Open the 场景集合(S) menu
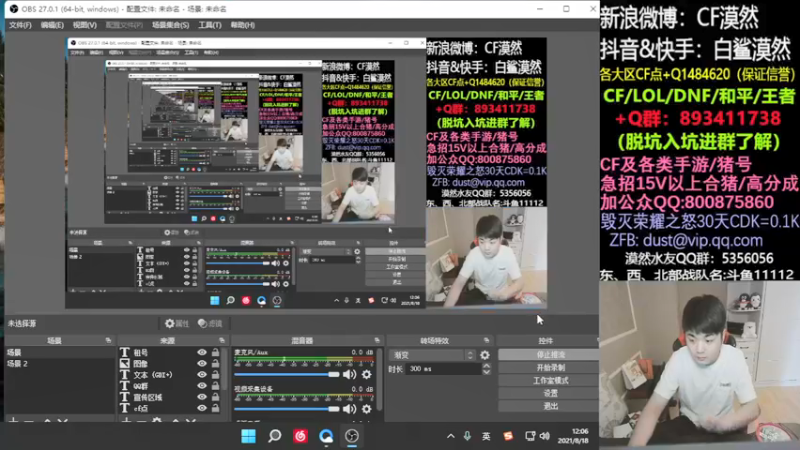 click(170, 25)
